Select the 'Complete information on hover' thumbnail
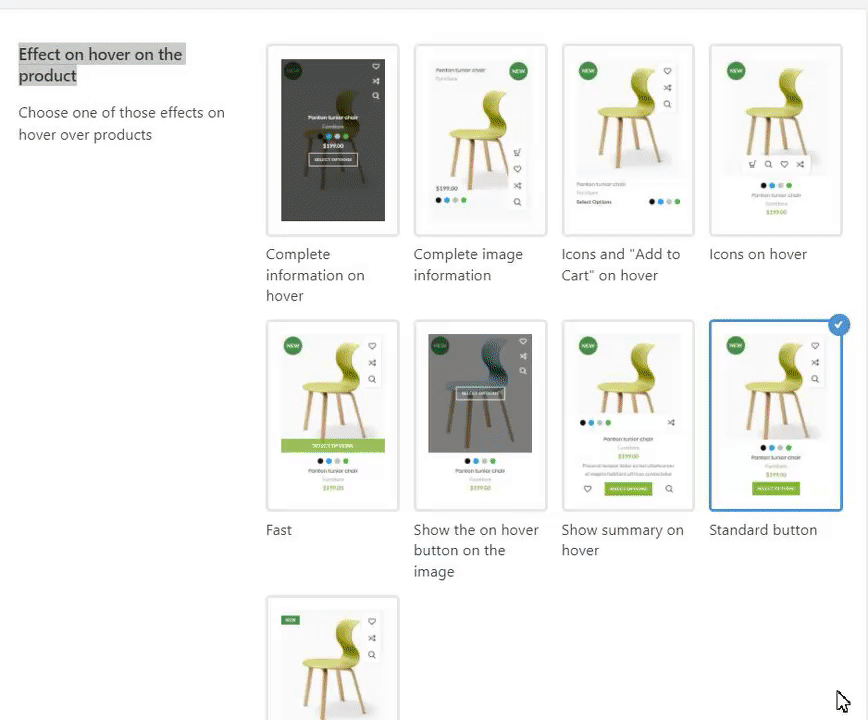This screenshot has width=868, height=720. [x=332, y=140]
